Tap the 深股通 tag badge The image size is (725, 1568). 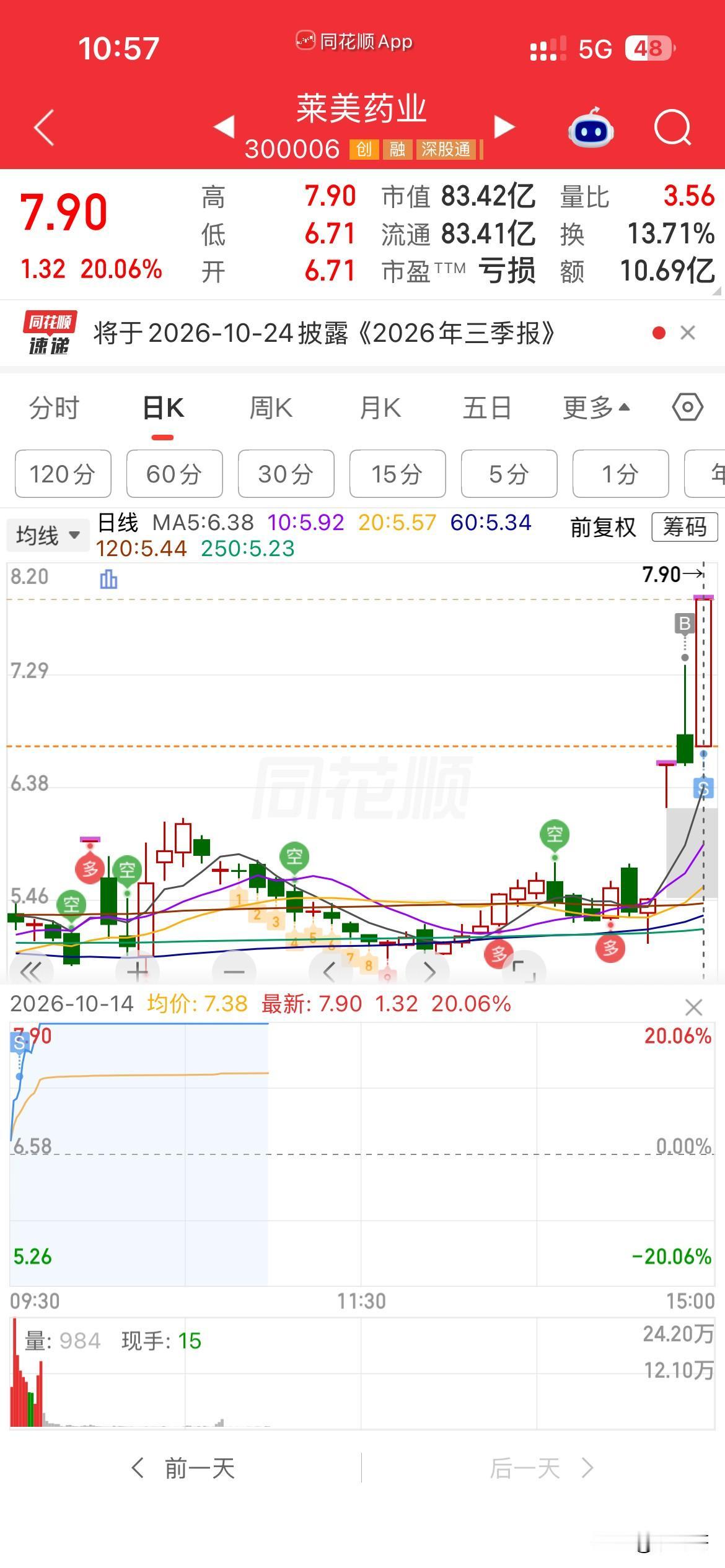pyautogui.click(x=446, y=149)
